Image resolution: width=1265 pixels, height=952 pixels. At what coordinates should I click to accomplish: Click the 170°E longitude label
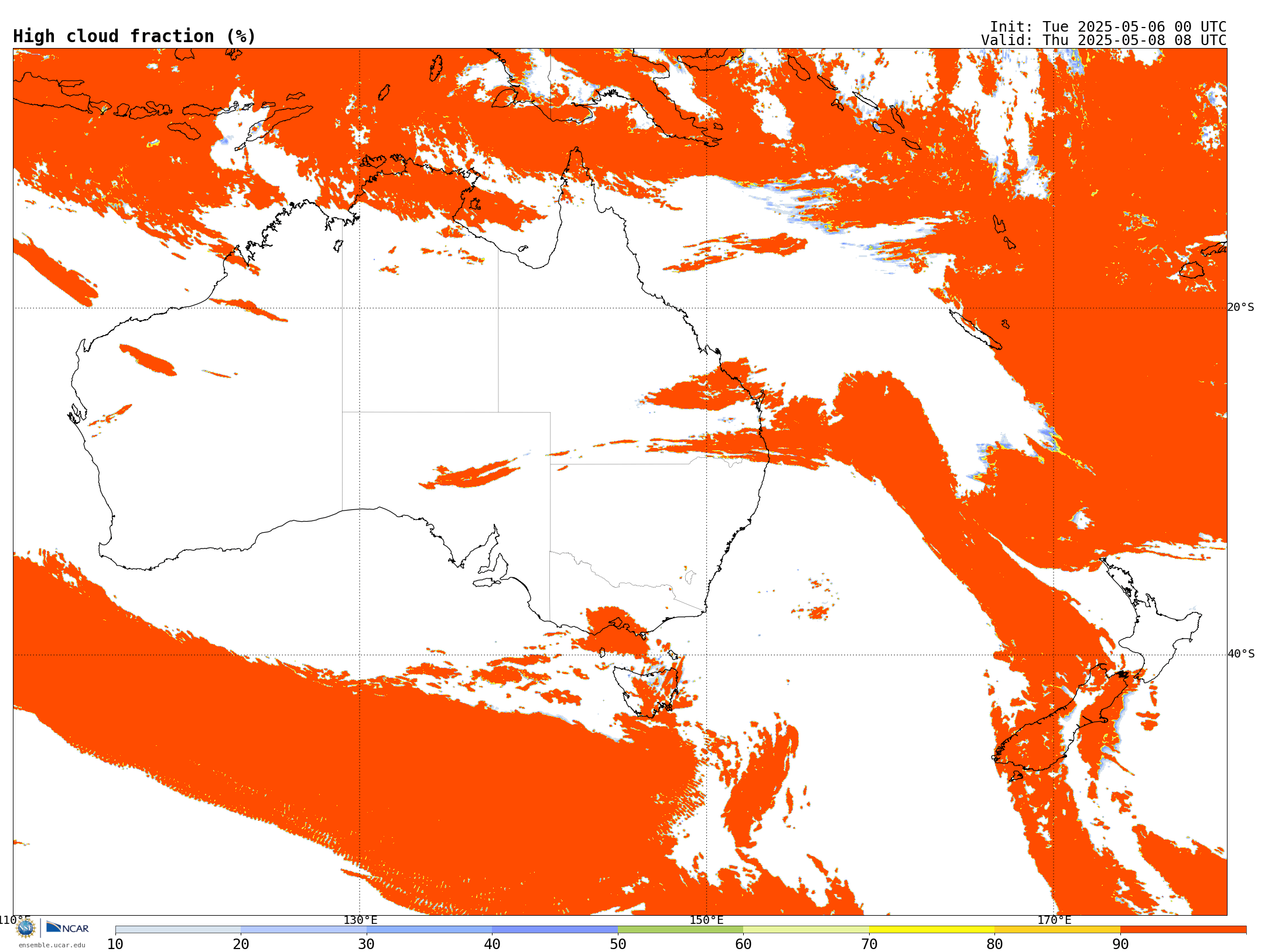[x=1054, y=920]
